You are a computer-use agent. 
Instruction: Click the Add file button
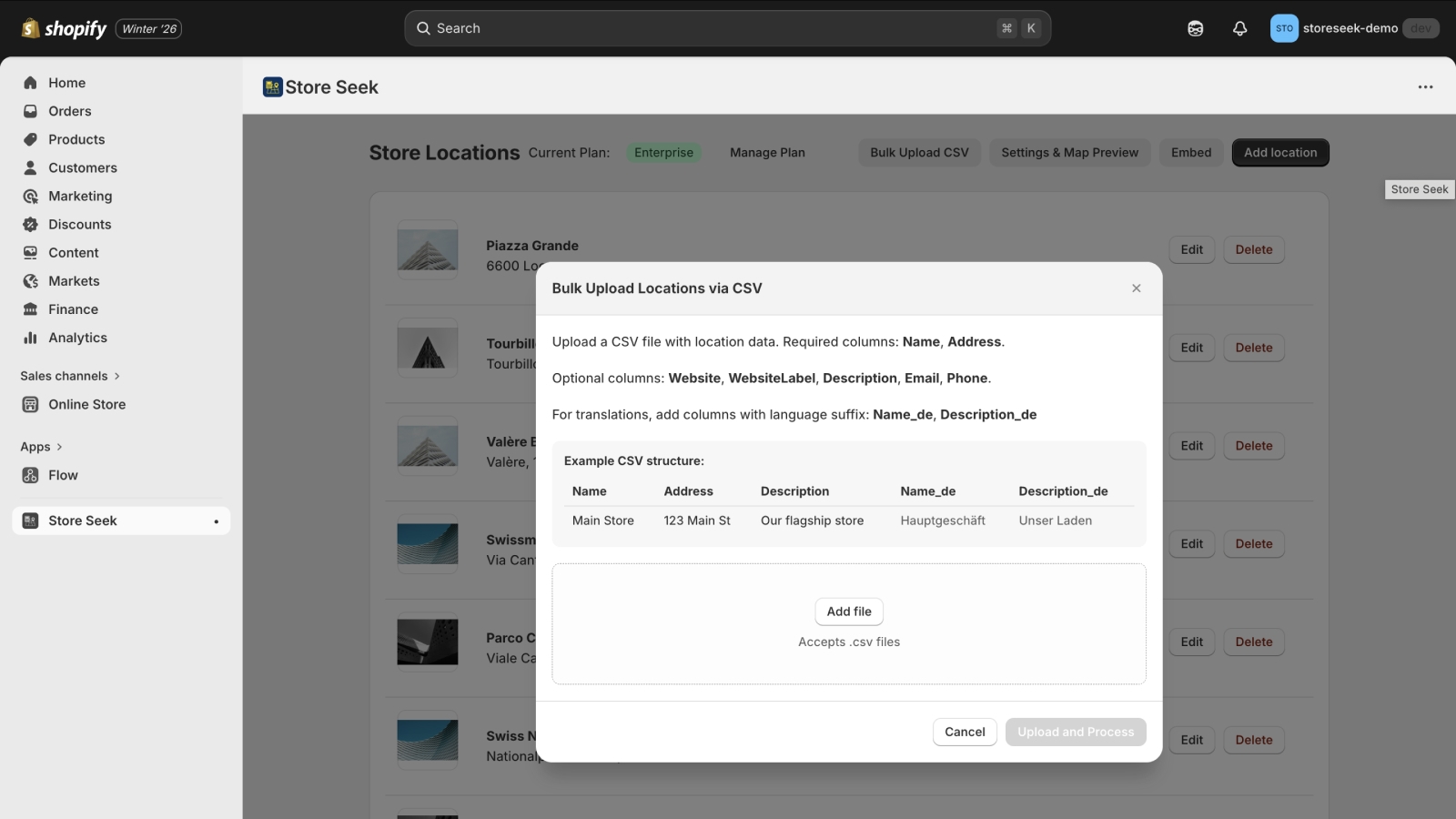tap(848, 612)
